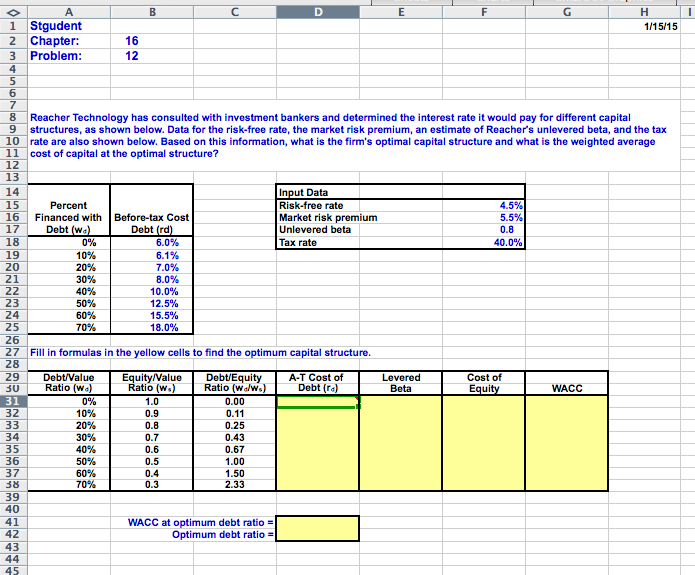Image resolution: width=695 pixels, height=575 pixels.
Task: Select the column A header
Action: (x=69, y=9)
